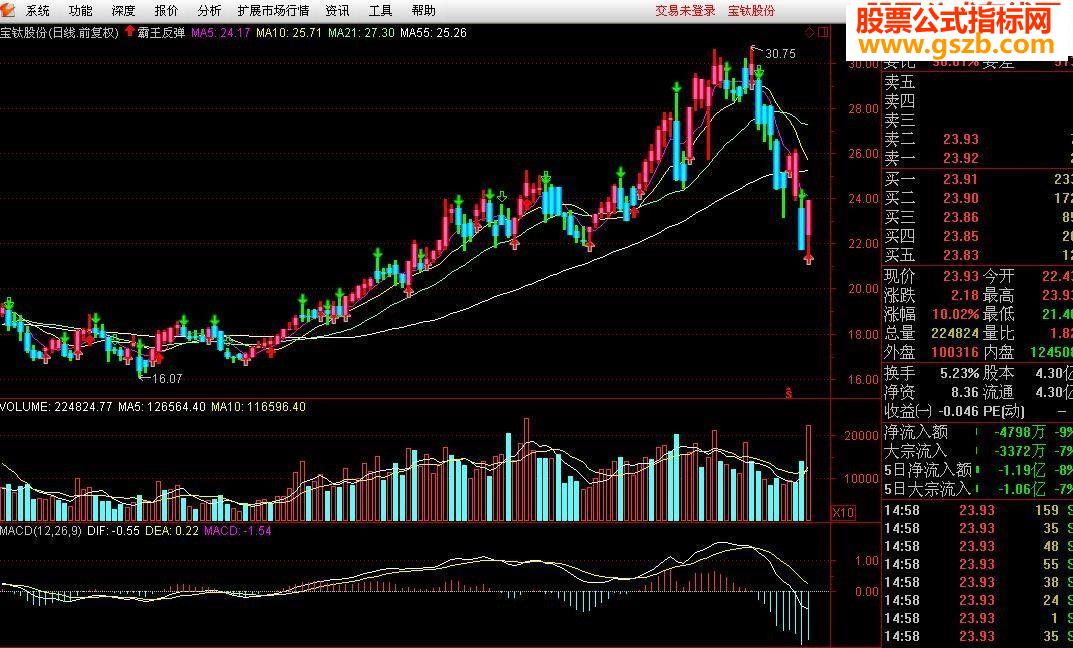1073x648 pixels.
Task: Click the red buy arrow at latest candle
Action: tap(809, 258)
